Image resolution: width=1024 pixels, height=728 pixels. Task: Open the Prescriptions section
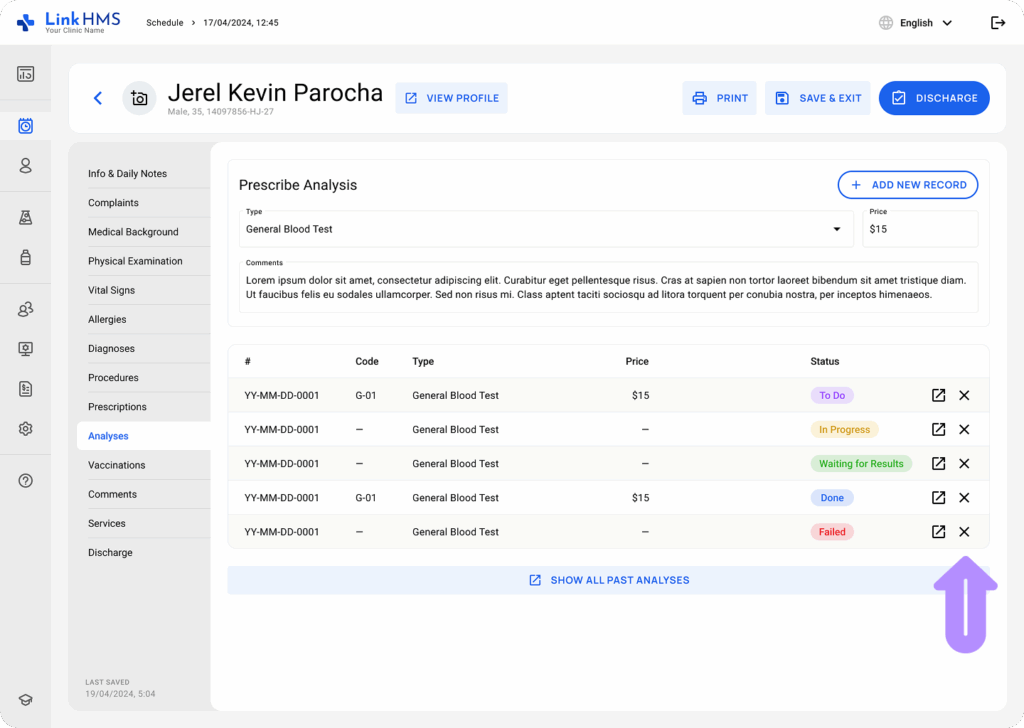coord(117,407)
